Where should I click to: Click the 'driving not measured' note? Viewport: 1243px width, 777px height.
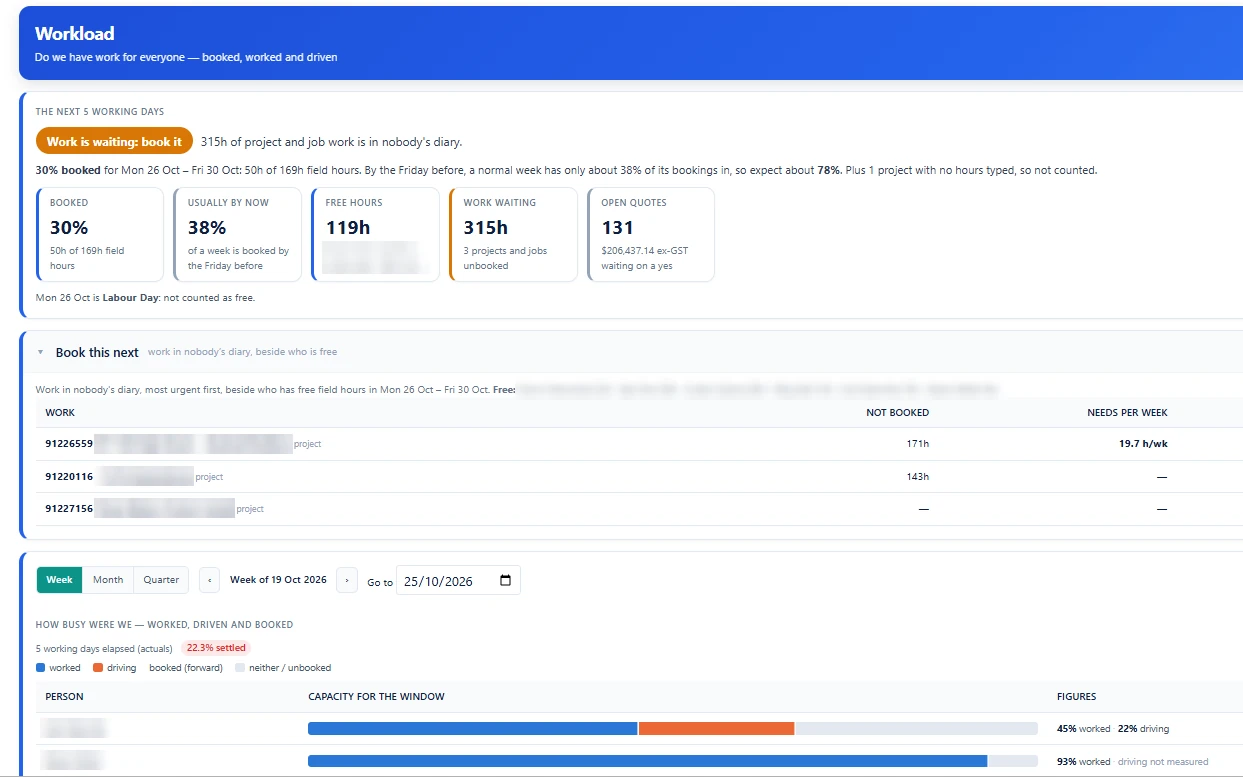[1163, 761]
